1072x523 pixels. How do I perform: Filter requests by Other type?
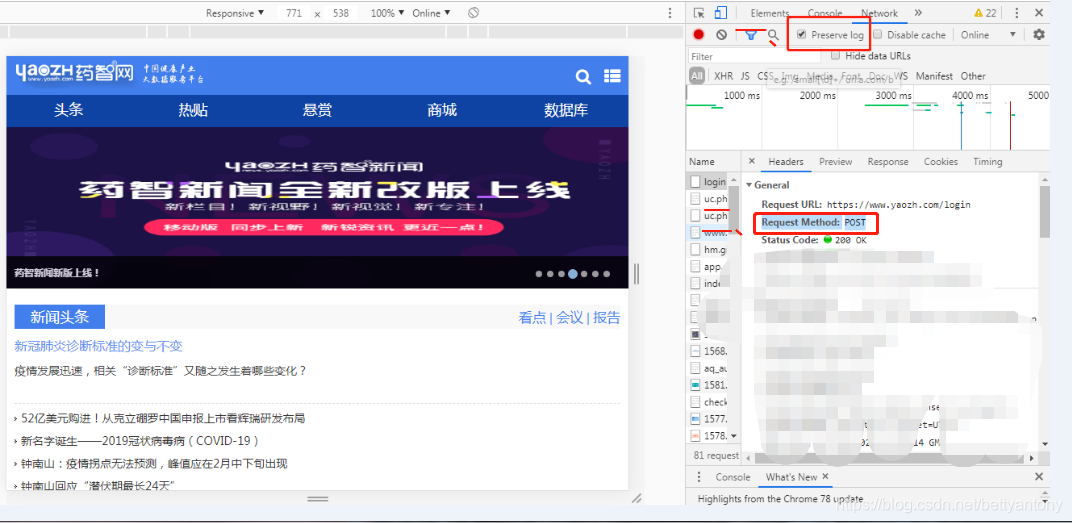[x=973, y=76]
